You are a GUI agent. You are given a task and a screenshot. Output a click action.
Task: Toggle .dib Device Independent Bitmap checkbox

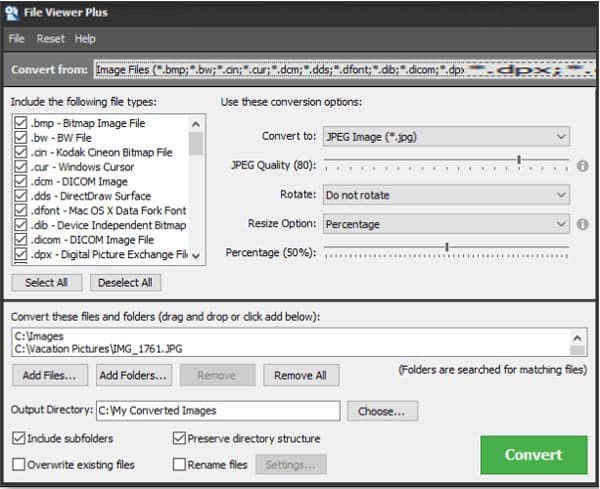21,225
